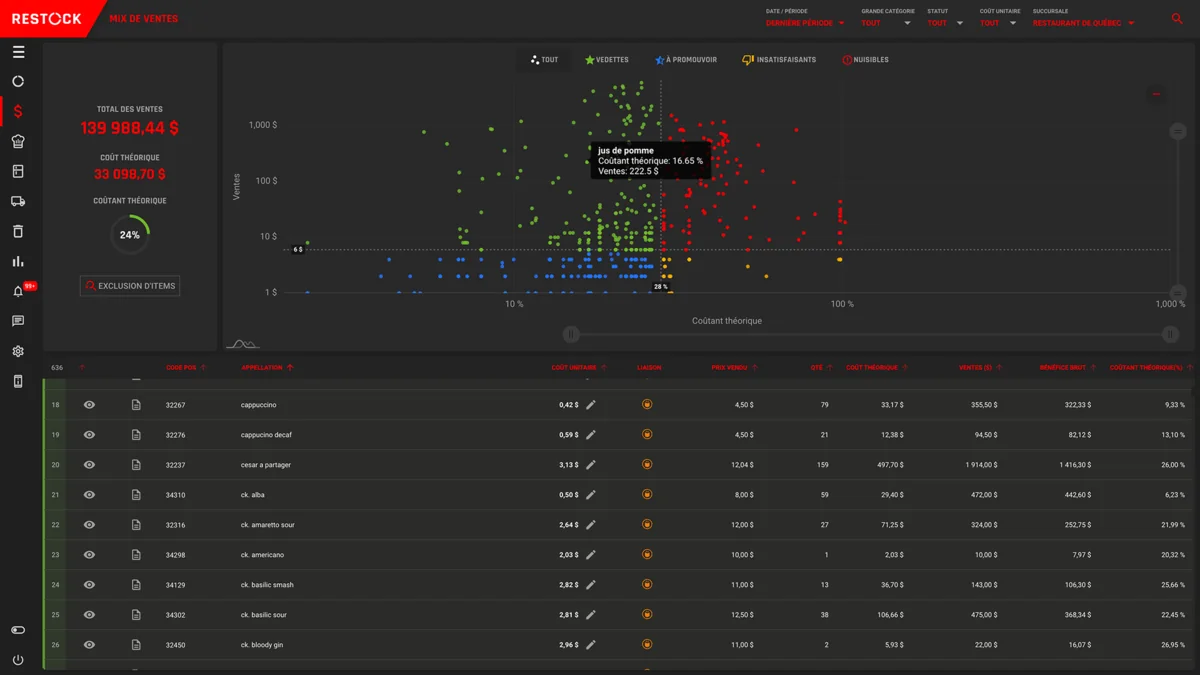Open the dollar sign sales section
This screenshot has height=675, width=1200.
pos(18,111)
